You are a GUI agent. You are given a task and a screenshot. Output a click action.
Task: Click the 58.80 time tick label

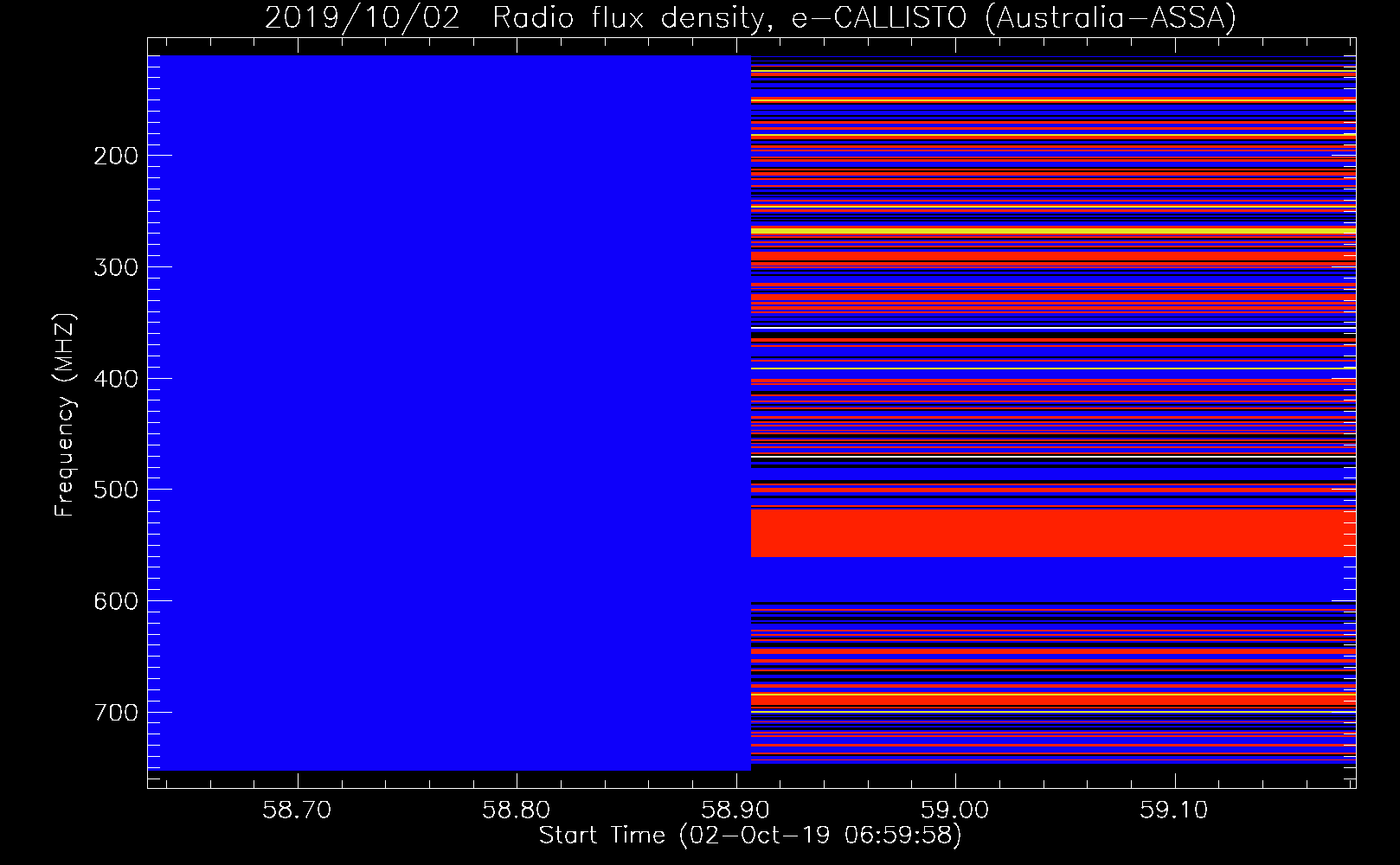[517, 810]
